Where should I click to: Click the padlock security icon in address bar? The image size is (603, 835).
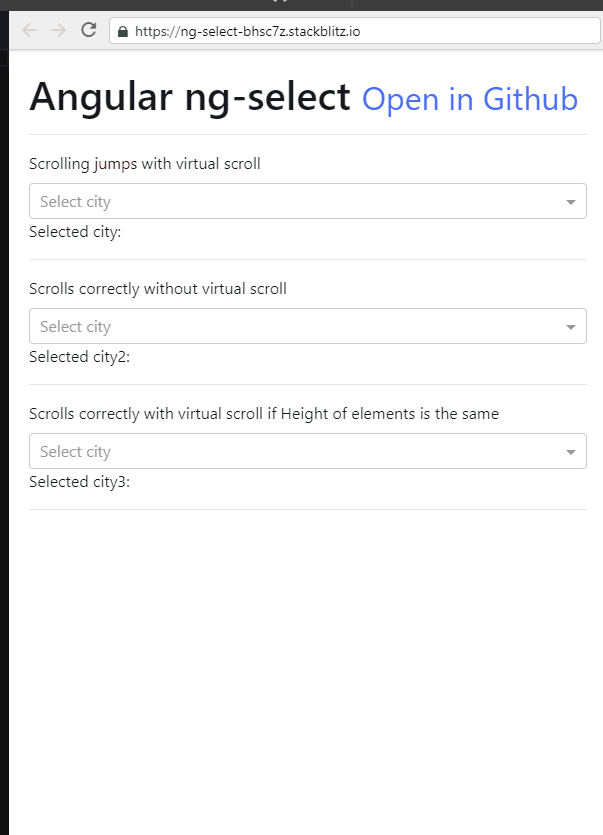(x=122, y=31)
